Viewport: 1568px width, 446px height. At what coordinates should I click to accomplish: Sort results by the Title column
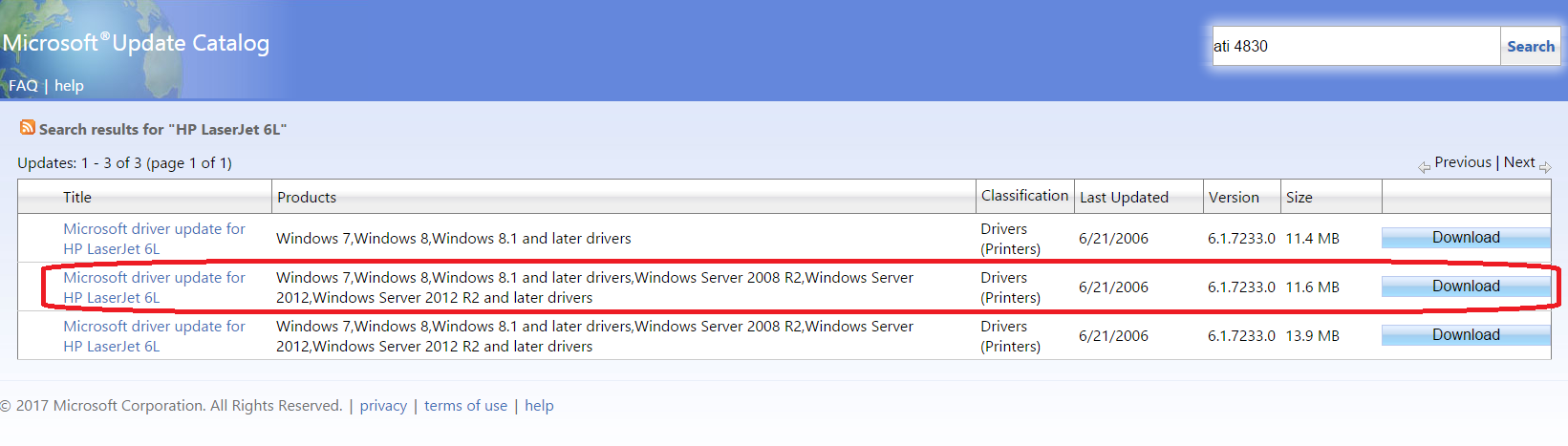coord(77,198)
